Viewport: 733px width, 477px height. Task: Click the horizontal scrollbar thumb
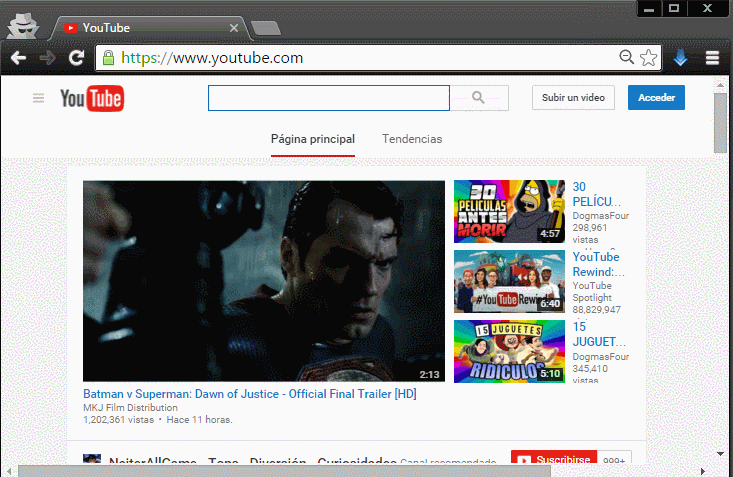pyautogui.click(x=284, y=471)
